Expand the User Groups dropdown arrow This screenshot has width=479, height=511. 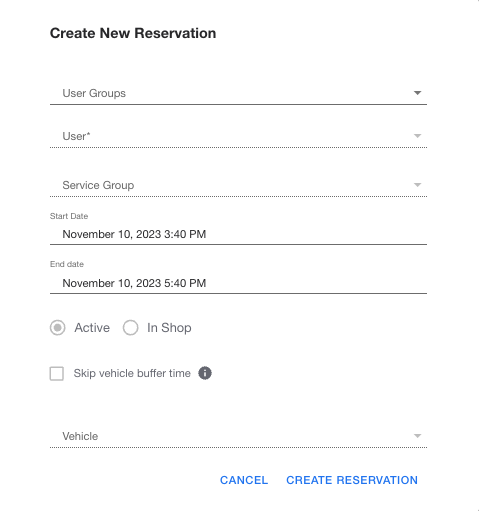417,93
